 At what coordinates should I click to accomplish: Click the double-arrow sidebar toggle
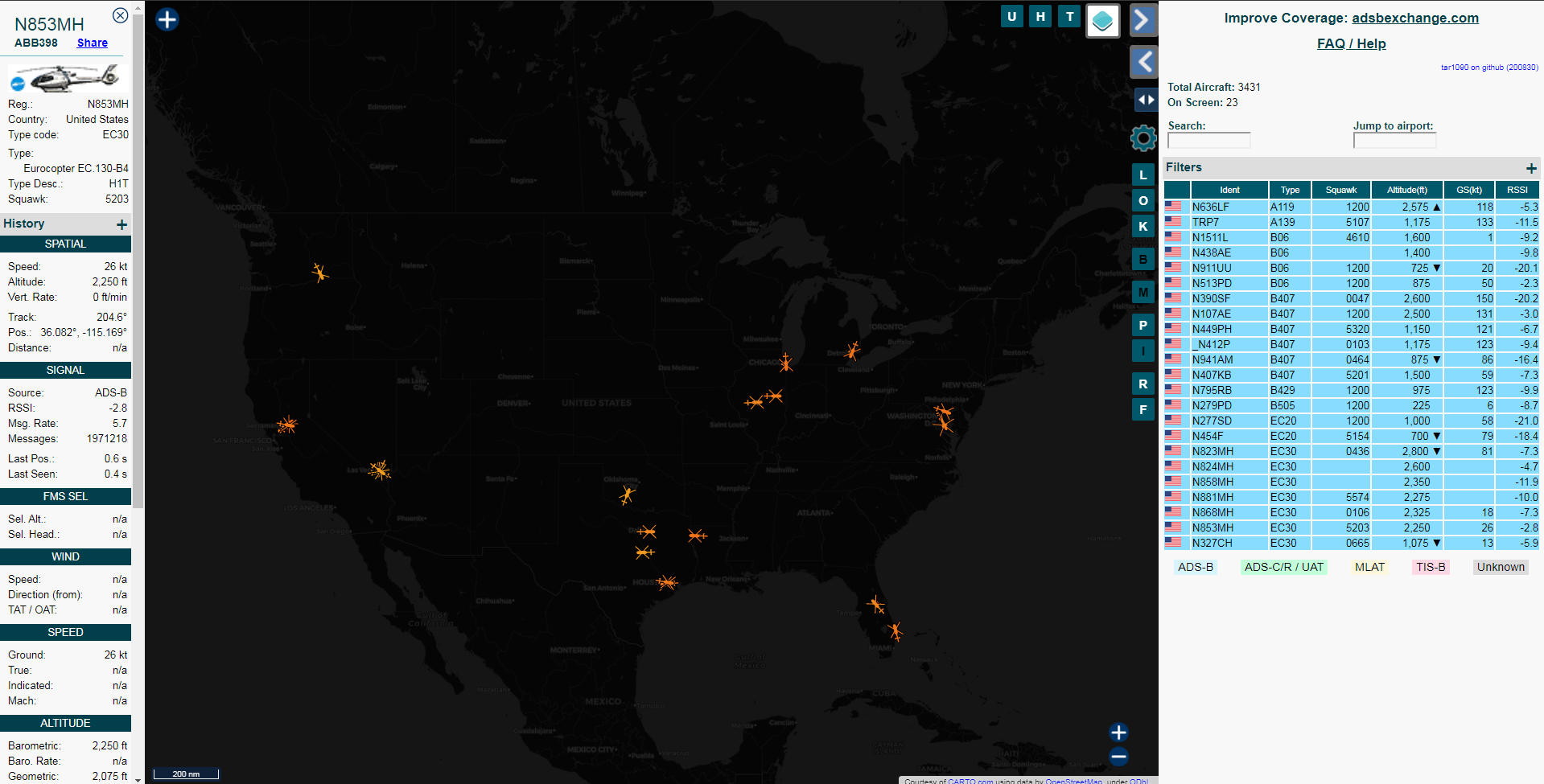[1146, 100]
